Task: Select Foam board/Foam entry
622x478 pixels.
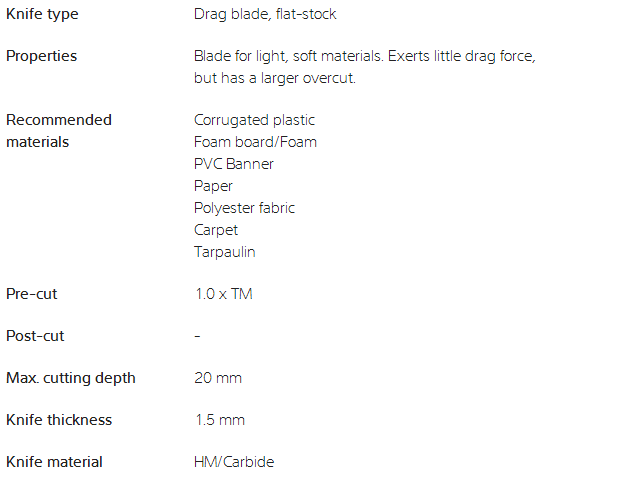Action: tap(255, 142)
